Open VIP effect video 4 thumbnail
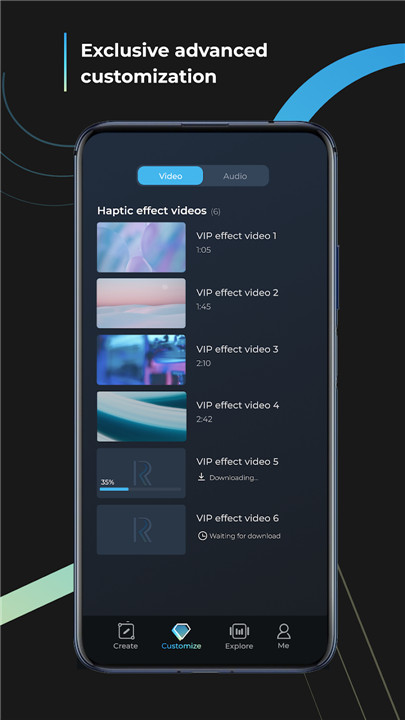405x720 pixels. click(141, 416)
